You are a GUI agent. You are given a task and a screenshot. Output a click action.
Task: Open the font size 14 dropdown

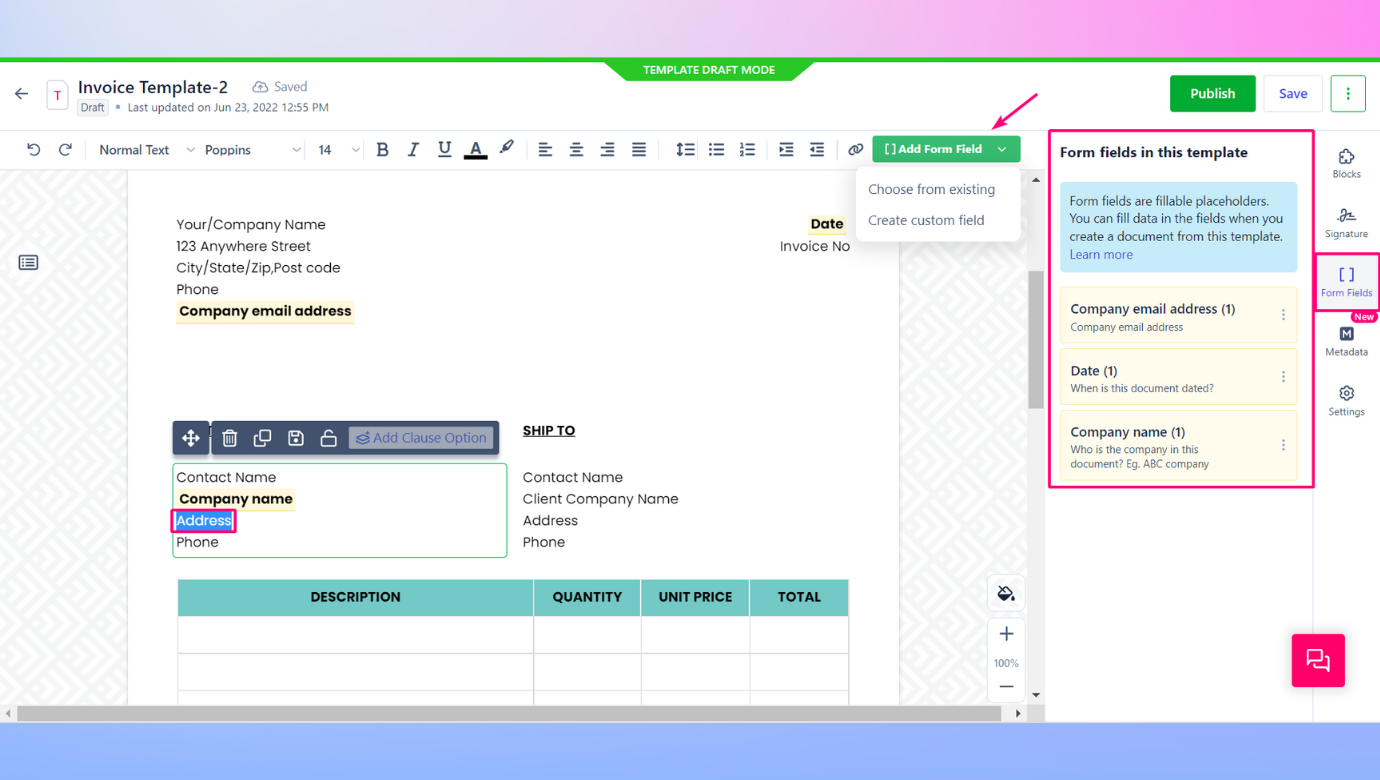point(339,150)
